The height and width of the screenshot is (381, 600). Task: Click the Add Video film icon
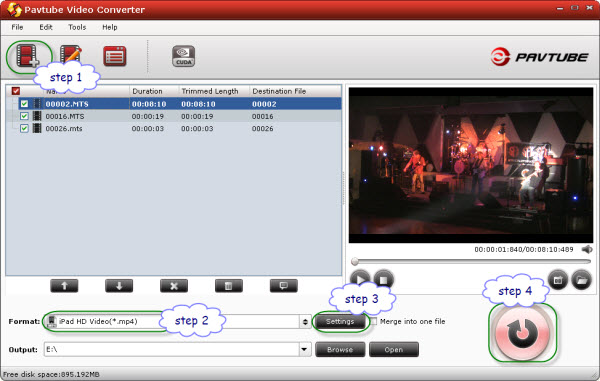tap(27, 56)
